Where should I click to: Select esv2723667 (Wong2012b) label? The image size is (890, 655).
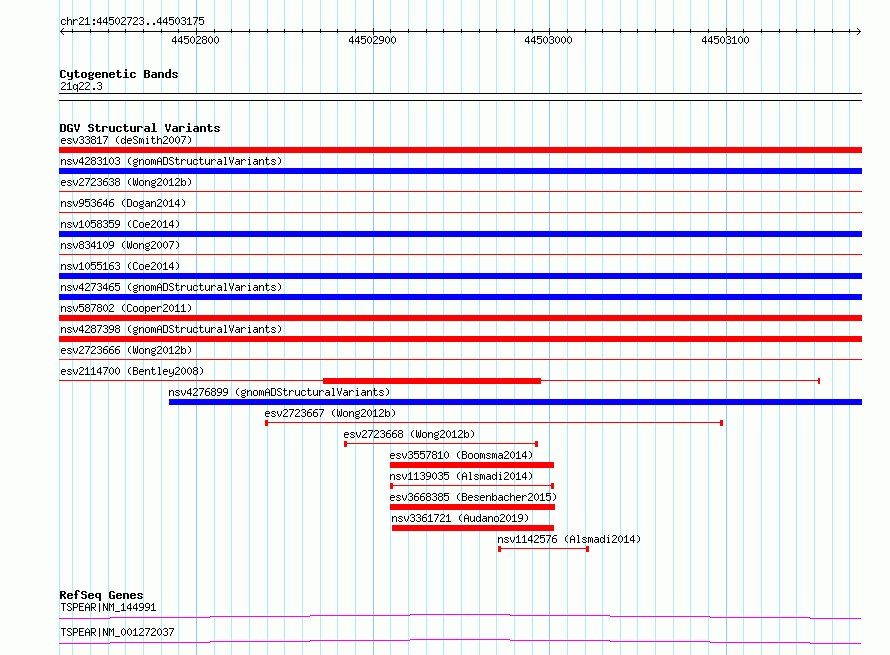pos(330,413)
